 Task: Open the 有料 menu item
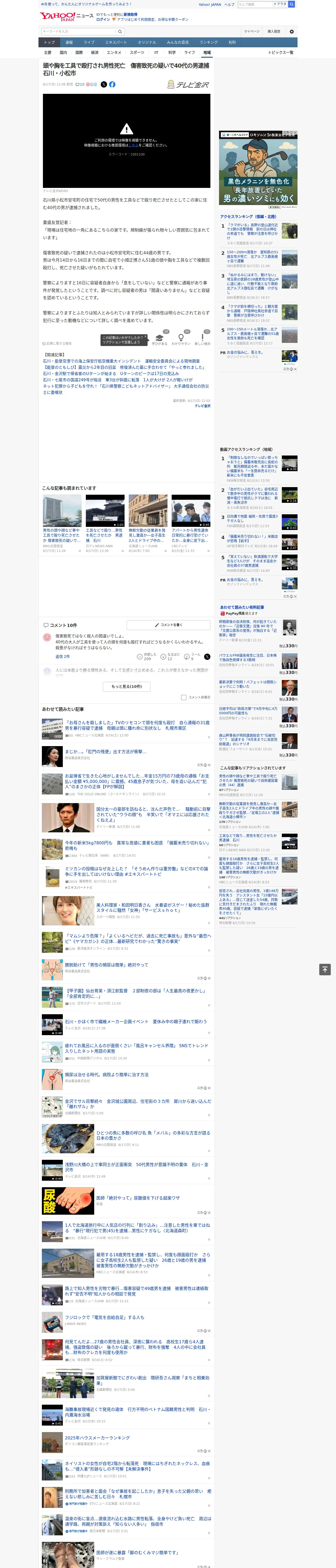[x=232, y=43]
